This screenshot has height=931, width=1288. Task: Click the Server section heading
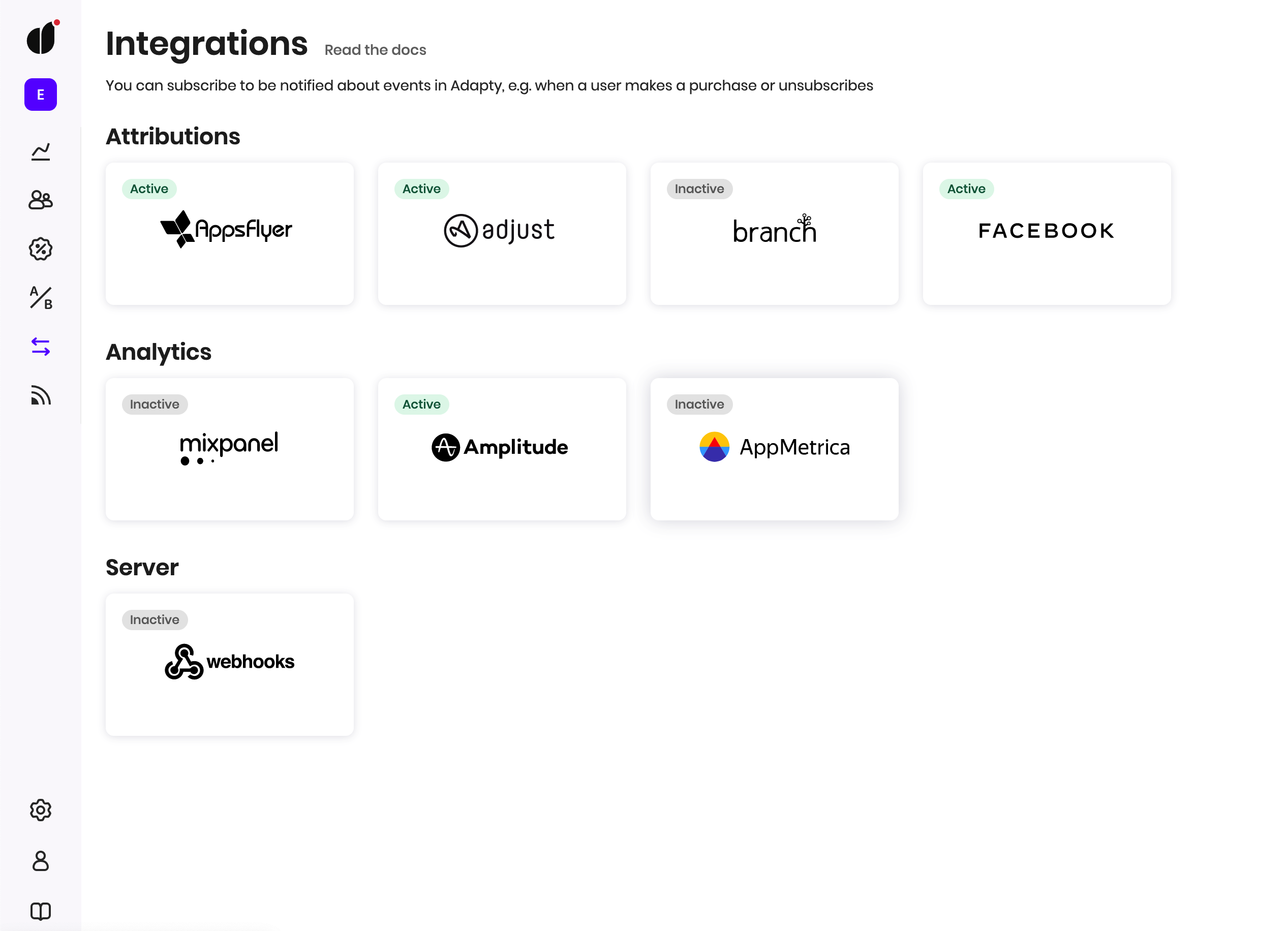tap(142, 568)
